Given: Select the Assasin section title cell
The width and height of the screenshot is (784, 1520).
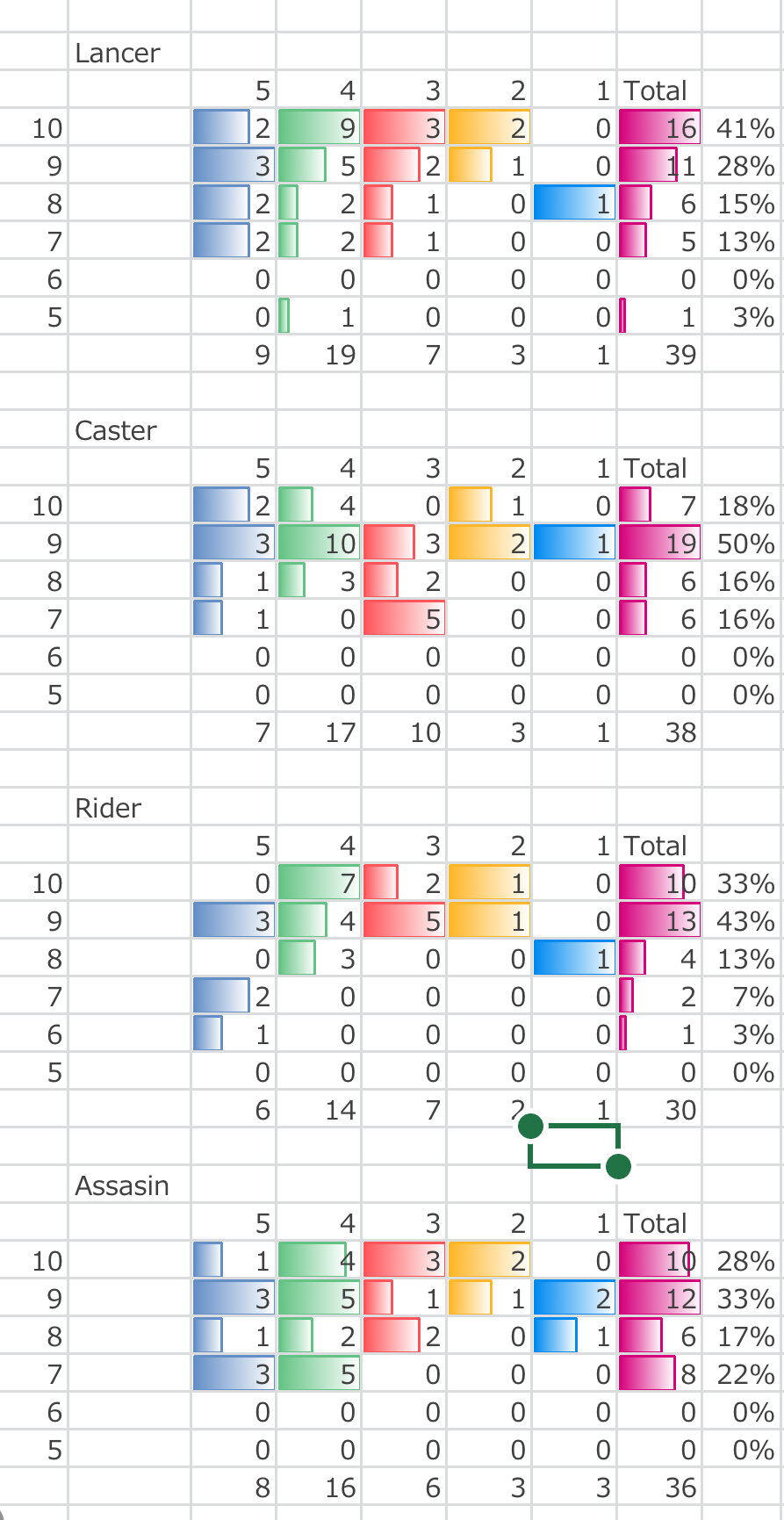Looking at the screenshot, I should click(x=122, y=1186).
